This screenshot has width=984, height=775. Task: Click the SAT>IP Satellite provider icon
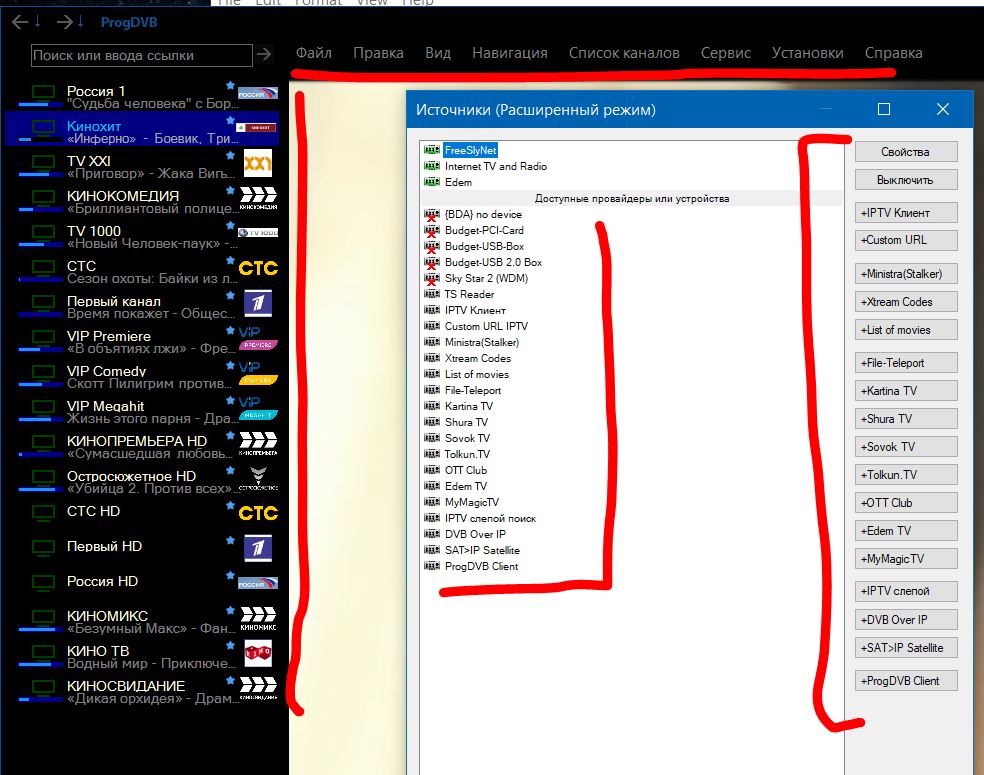click(432, 550)
